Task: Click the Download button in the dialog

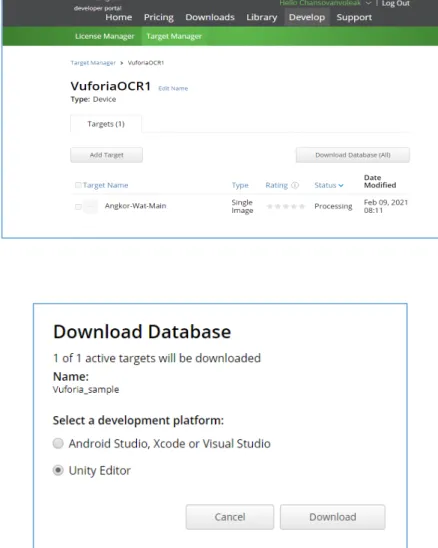Action: (332, 517)
